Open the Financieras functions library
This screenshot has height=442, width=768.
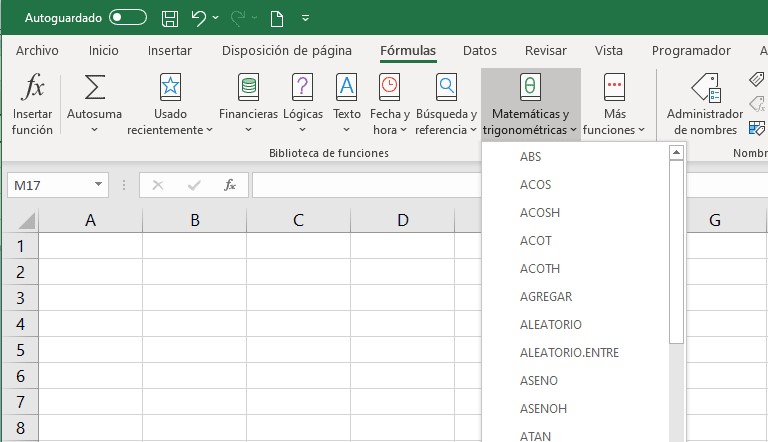248,89
